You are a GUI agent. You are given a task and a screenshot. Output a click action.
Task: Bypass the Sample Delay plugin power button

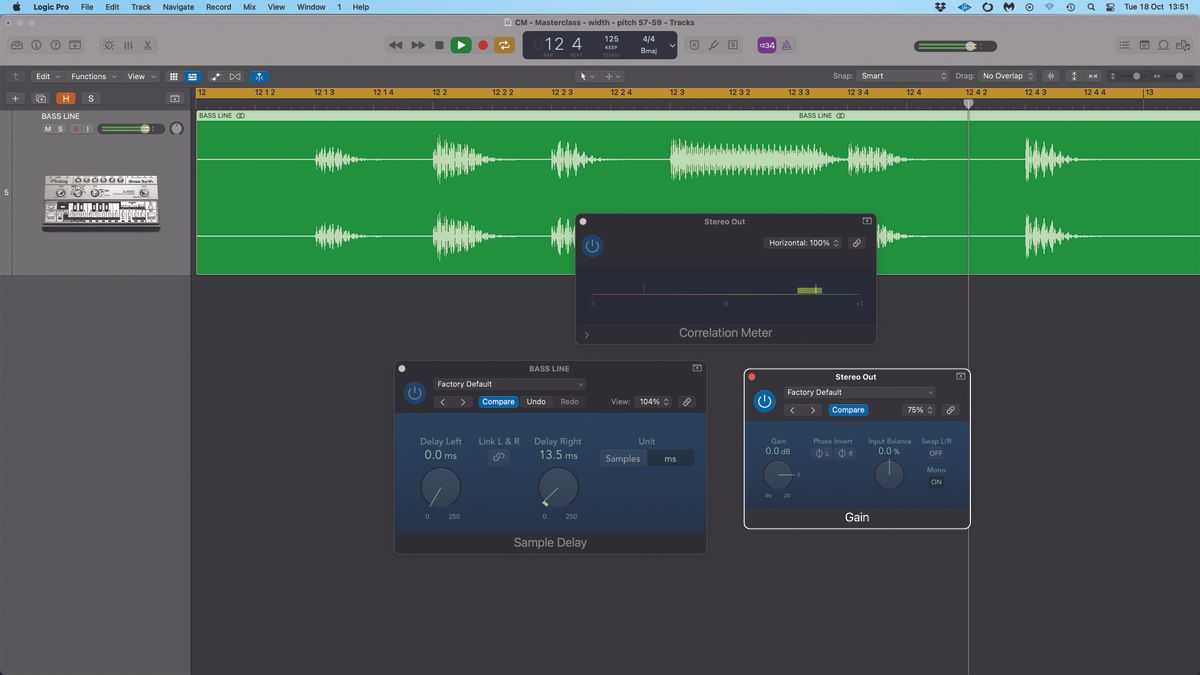414,392
